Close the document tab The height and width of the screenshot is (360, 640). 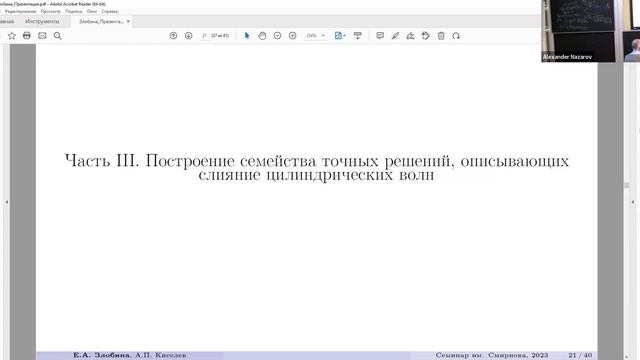(x=128, y=21)
